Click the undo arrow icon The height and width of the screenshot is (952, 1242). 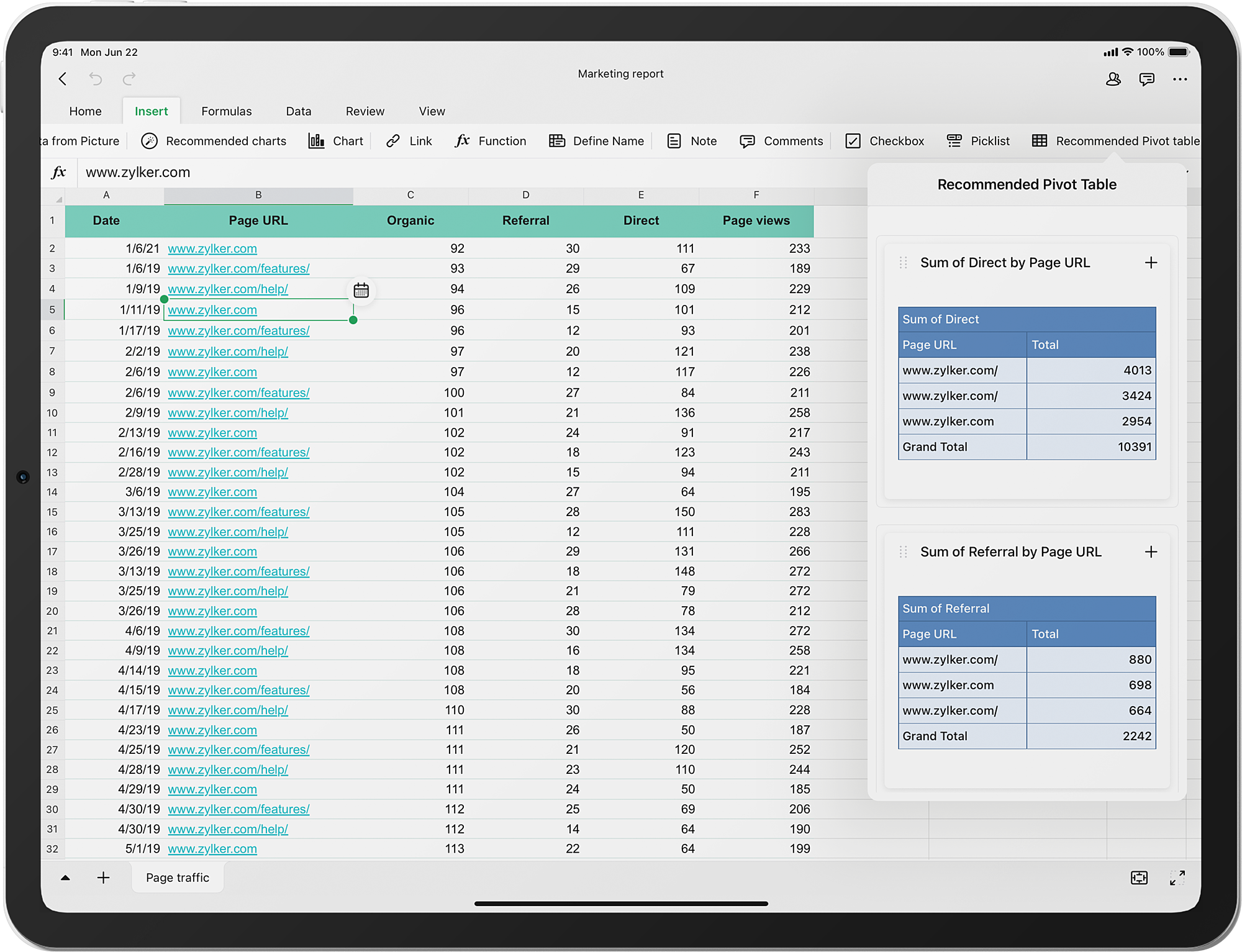coord(96,79)
